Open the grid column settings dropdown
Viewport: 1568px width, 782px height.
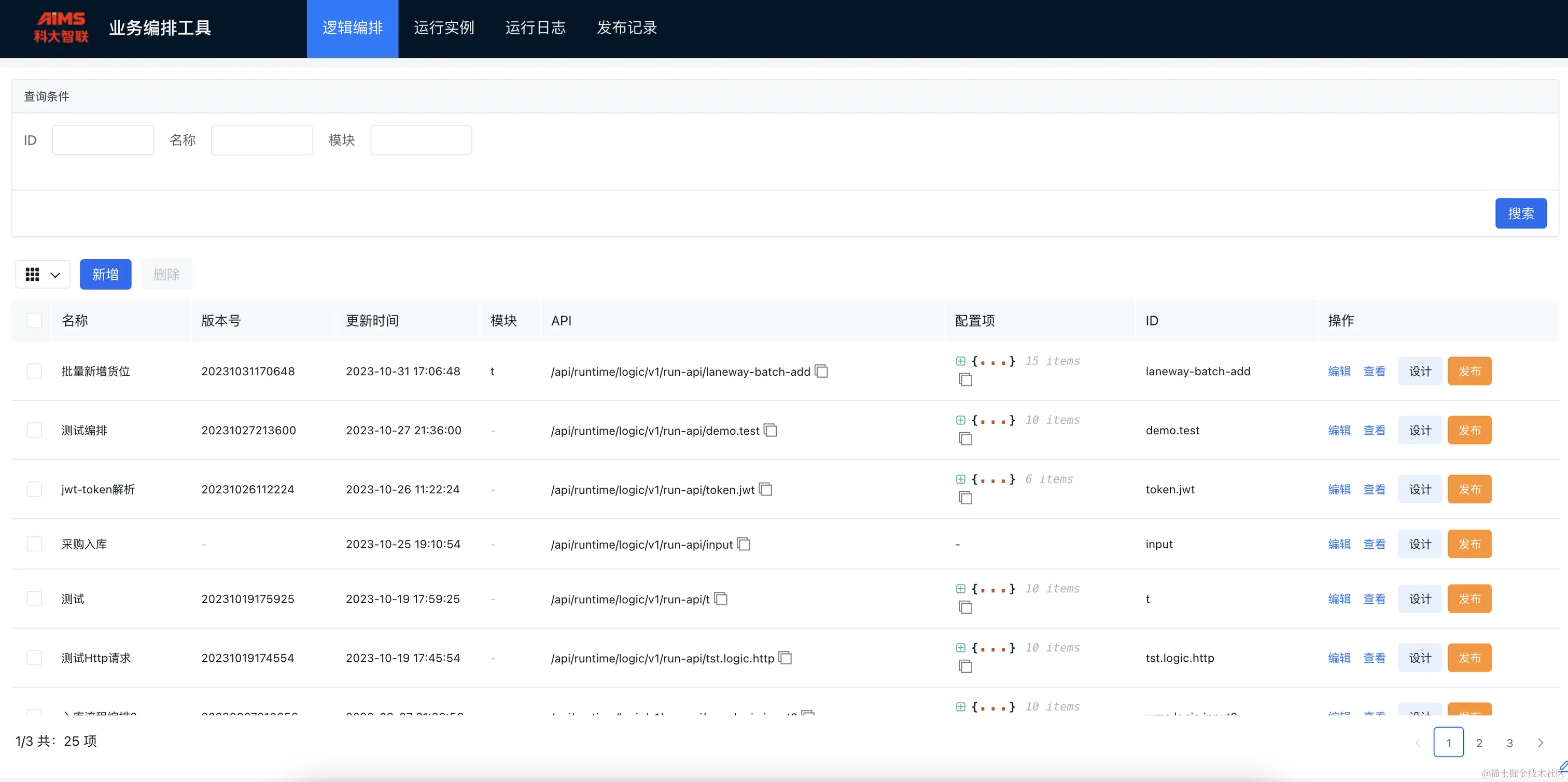pyautogui.click(x=43, y=275)
